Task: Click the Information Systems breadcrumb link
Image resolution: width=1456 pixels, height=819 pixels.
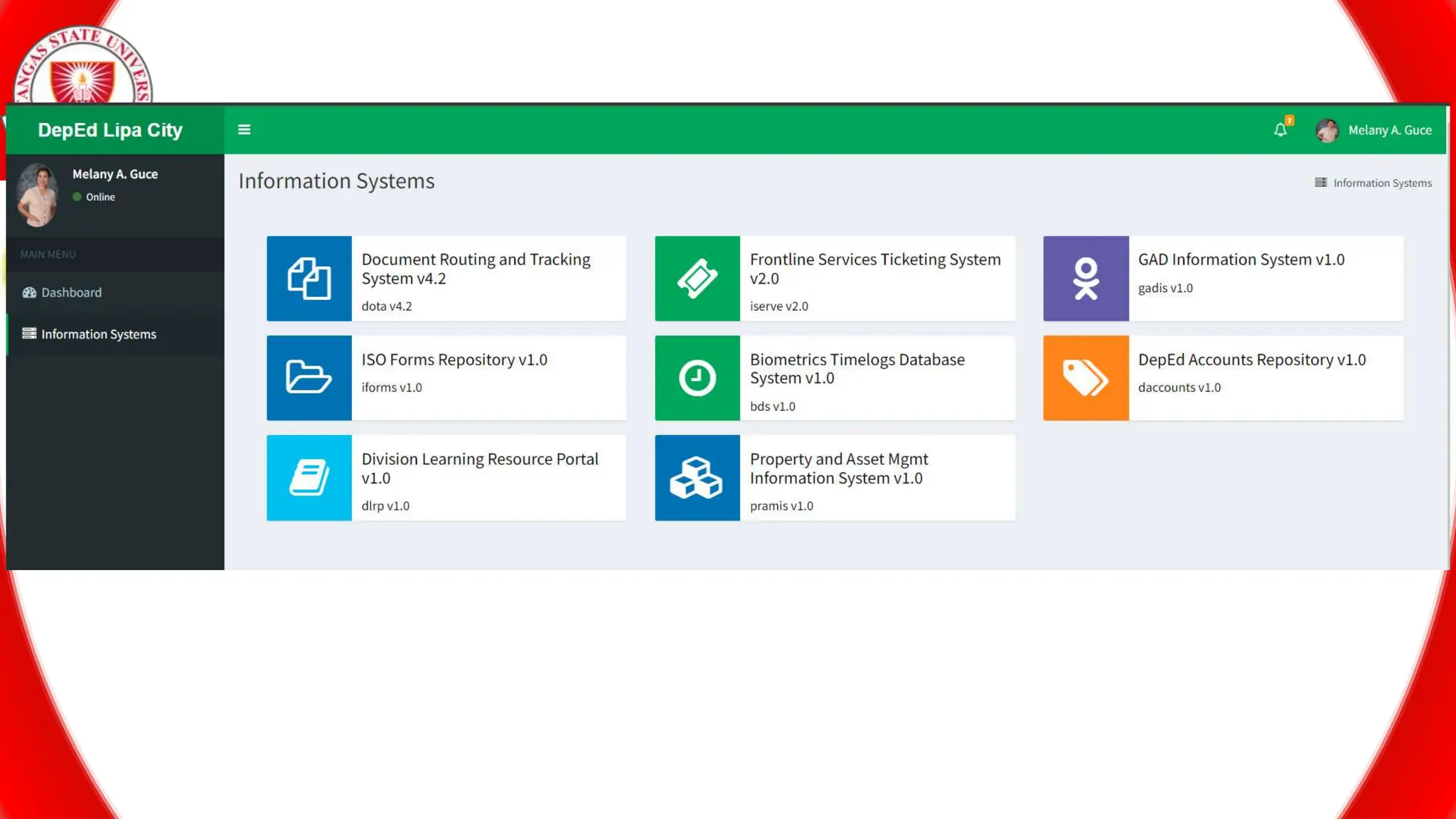Action: click(1381, 183)
